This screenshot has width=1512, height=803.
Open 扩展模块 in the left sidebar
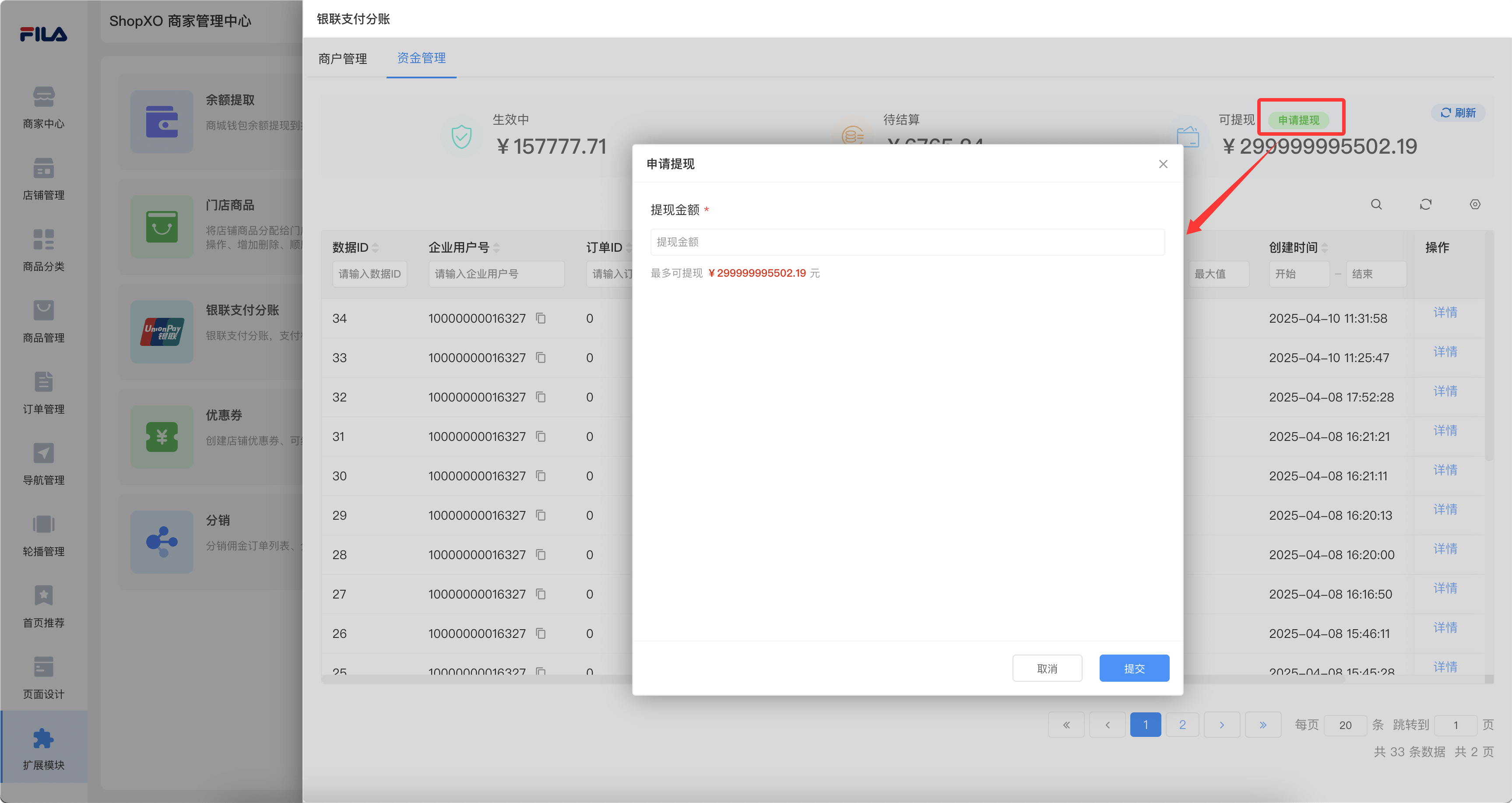(43, 747)
